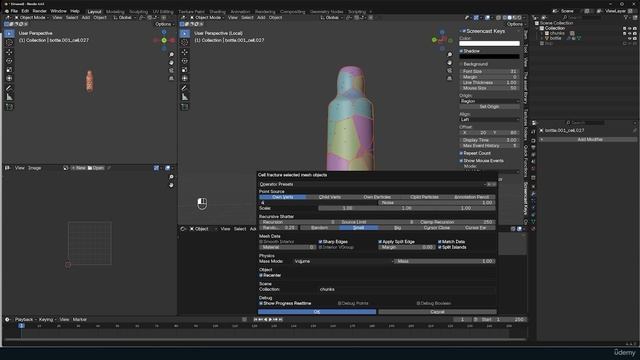Screen dimensions: 640x360
Task: Select the Rotate tool in the center viewport toolbar
Action: click(x=184, y=61)
